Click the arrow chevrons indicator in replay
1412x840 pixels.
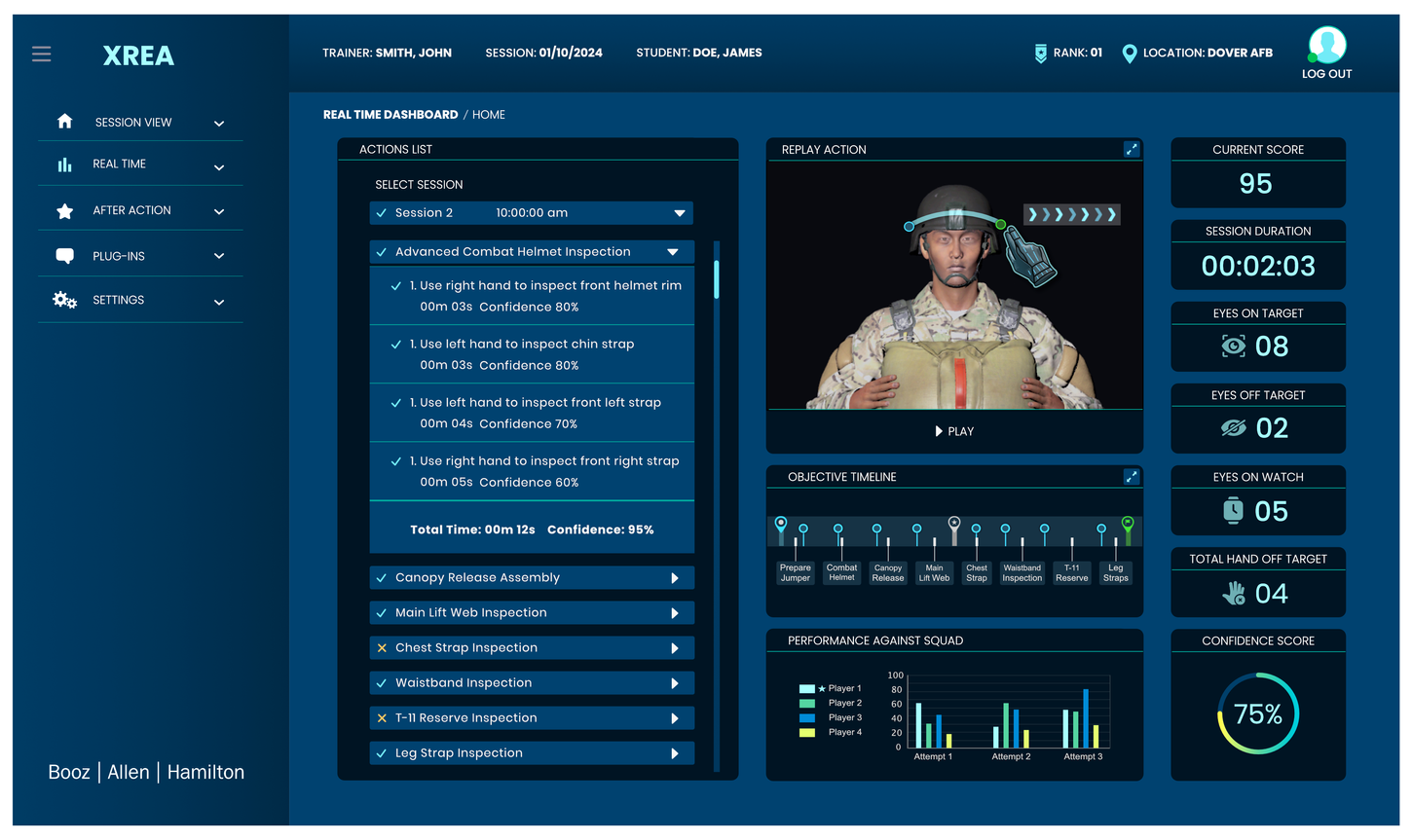click(x=1072, y=214)
